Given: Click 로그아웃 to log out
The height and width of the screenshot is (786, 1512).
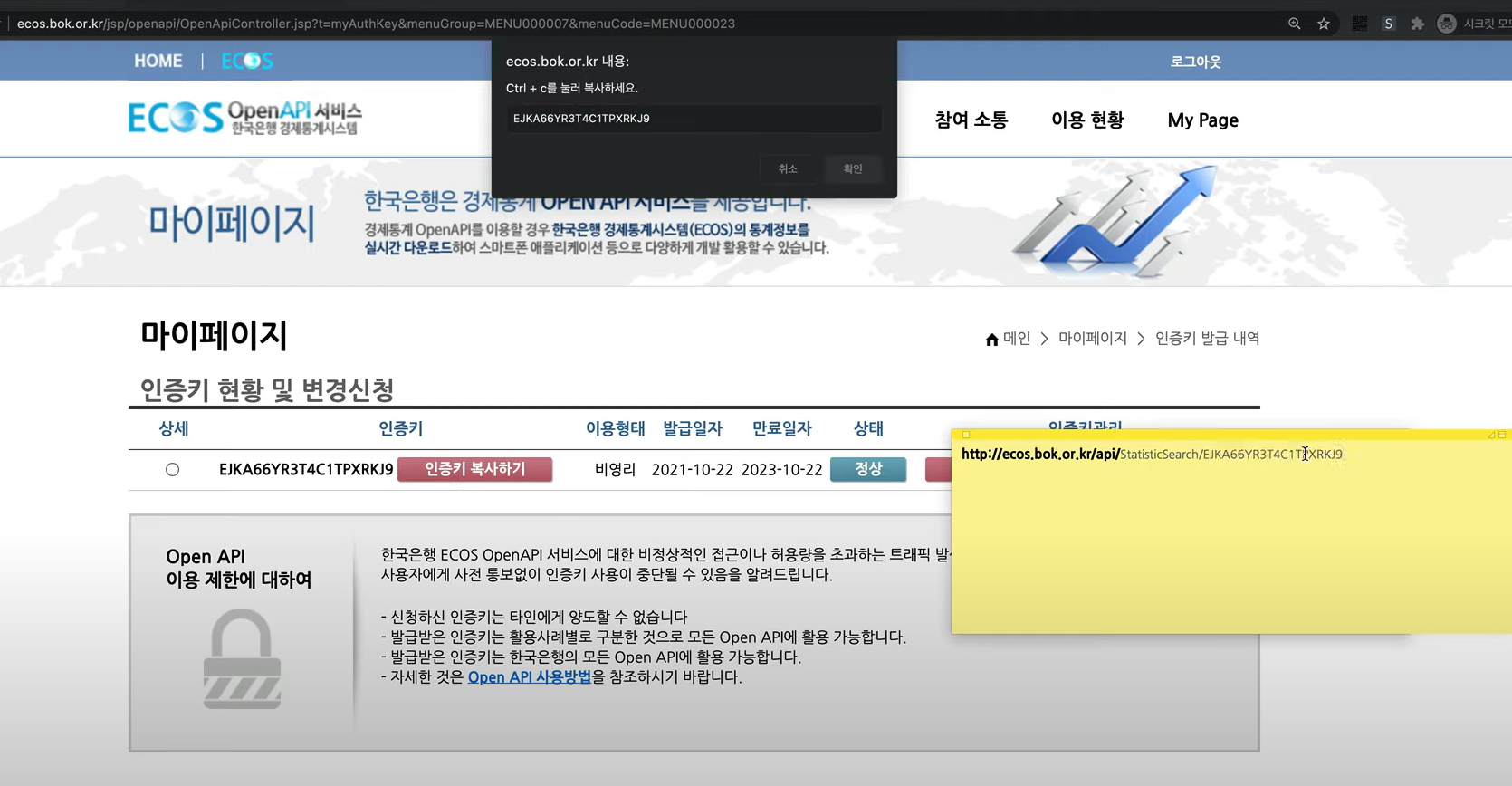Looking at the screenshot, I should [1195, 62].
